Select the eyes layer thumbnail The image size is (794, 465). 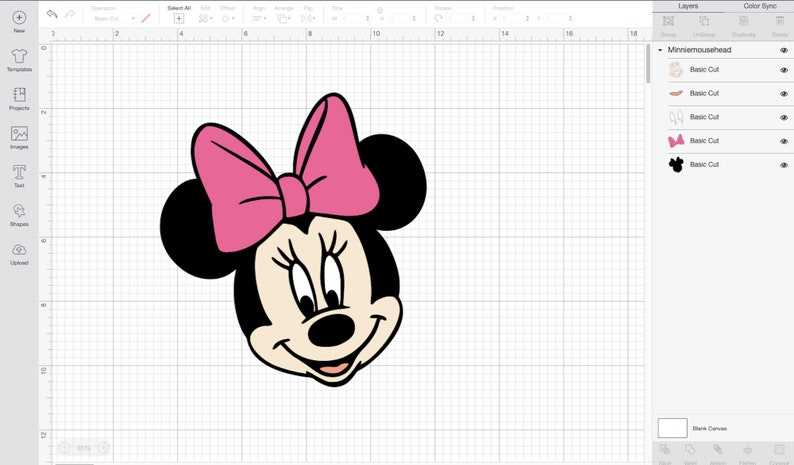tap(676, 118)
